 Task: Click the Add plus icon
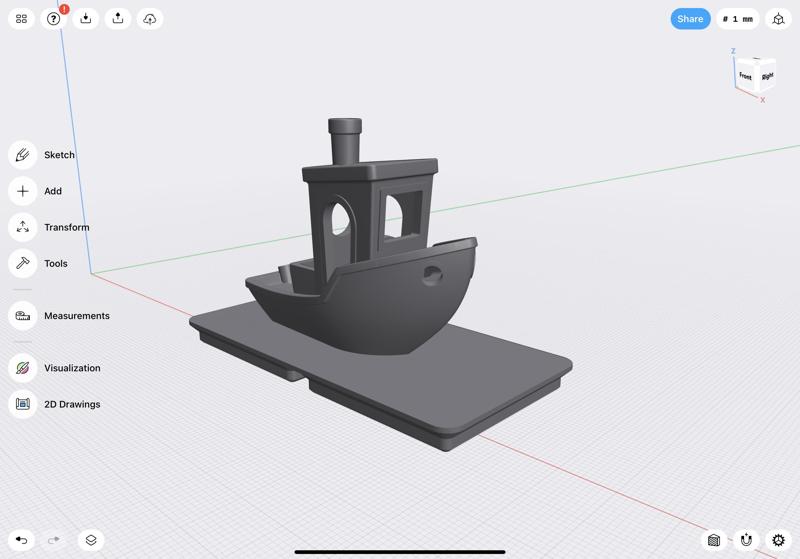pos(22,191)
